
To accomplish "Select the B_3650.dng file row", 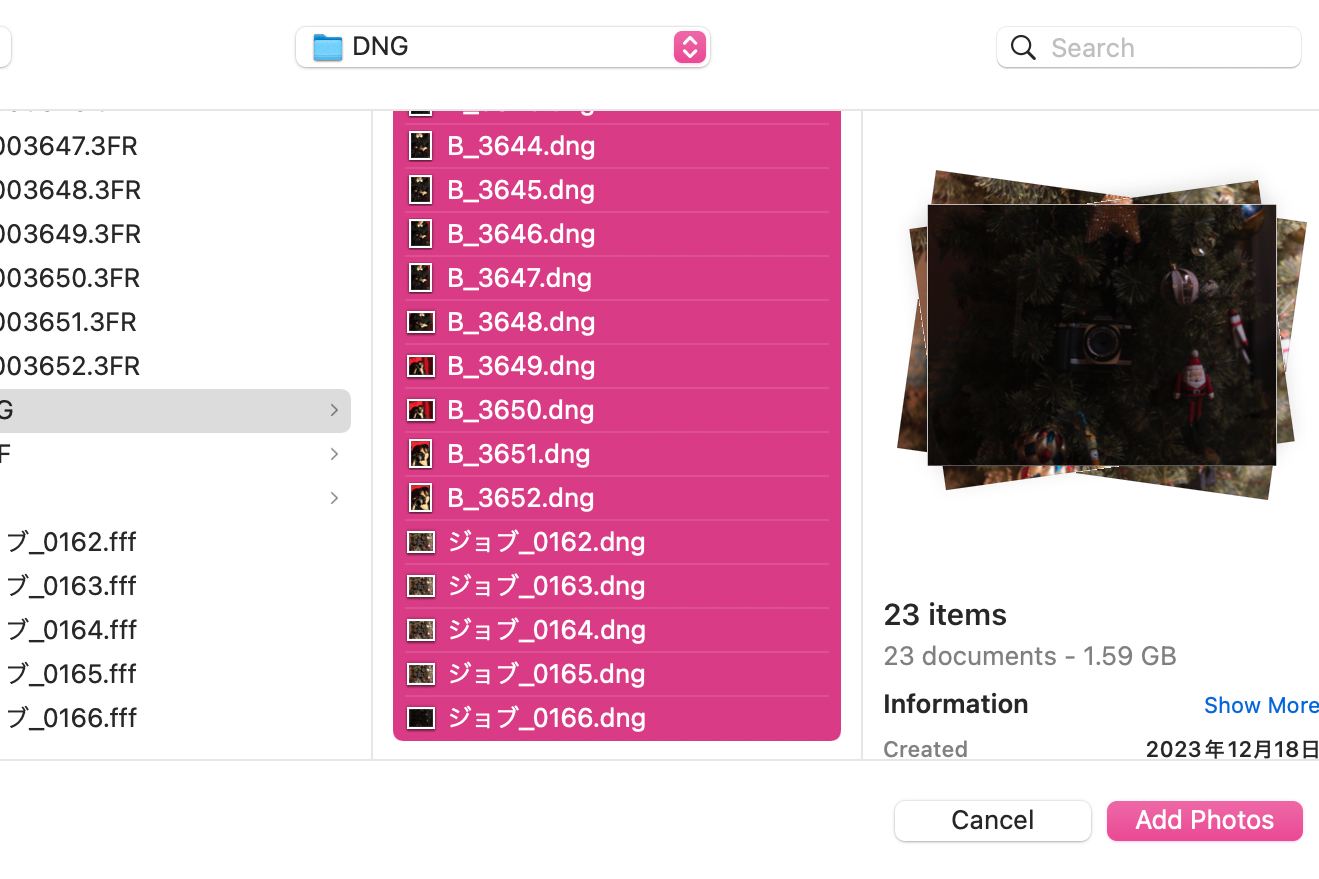I will [617, 410].
